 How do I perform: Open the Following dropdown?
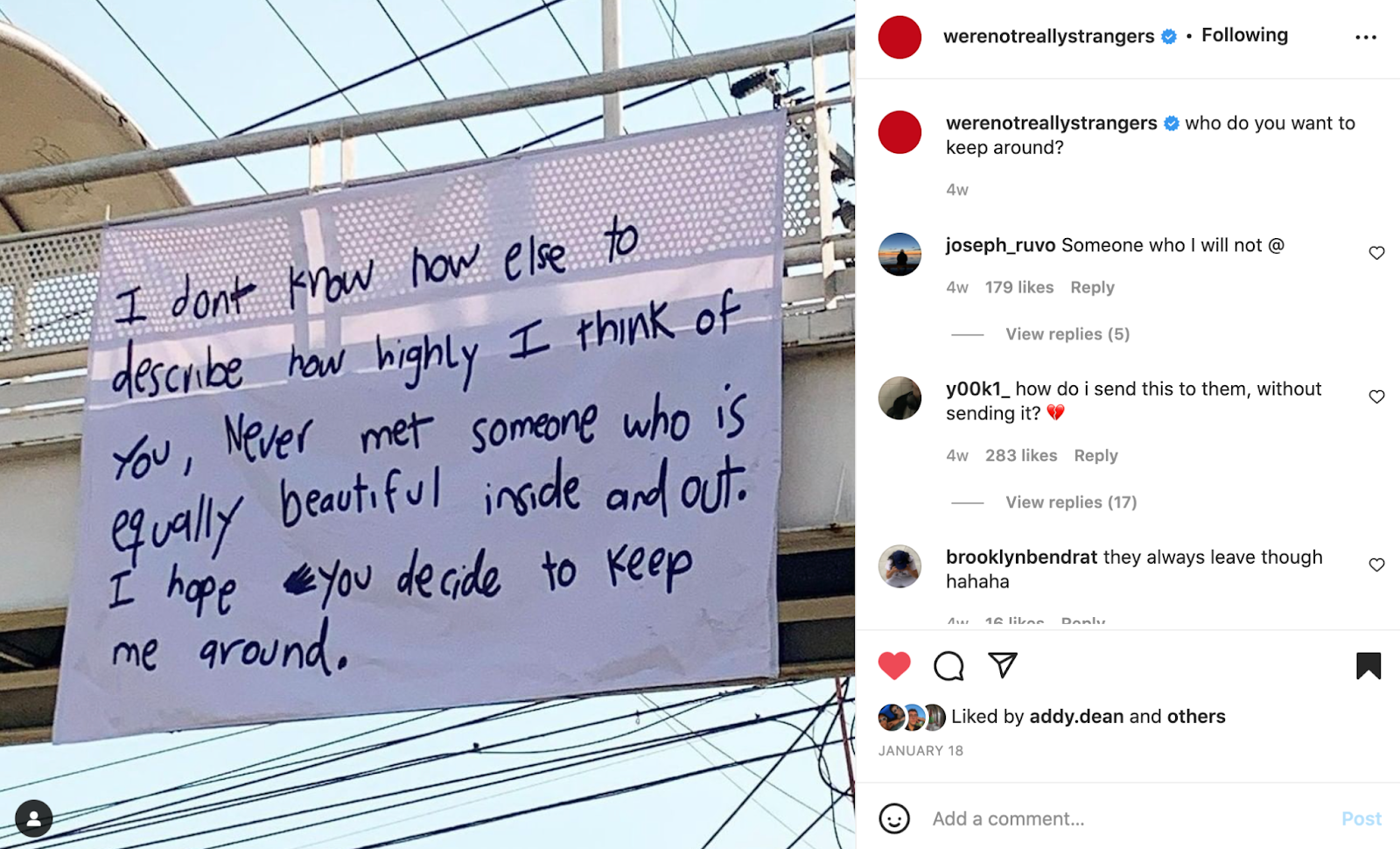tap(1244, 35)
